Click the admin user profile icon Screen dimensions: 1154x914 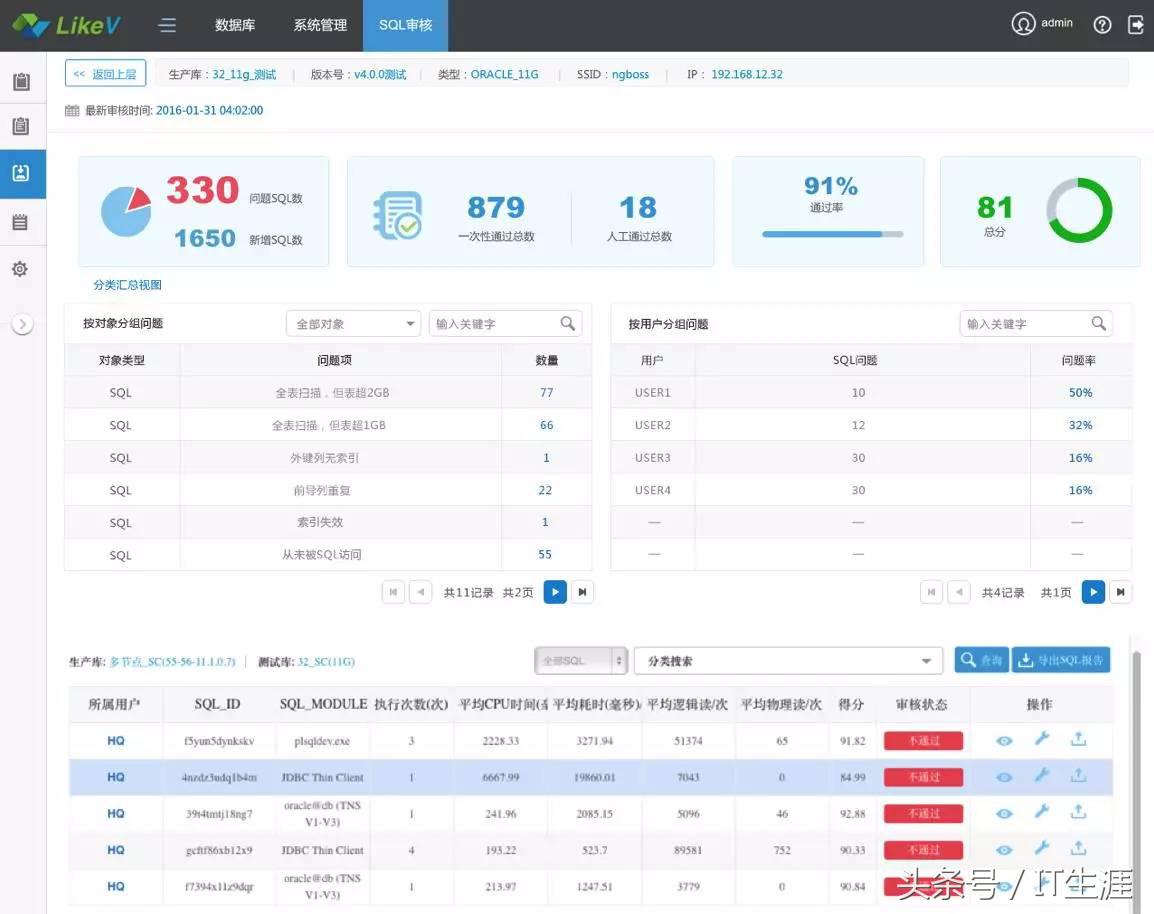[1021, 23]
